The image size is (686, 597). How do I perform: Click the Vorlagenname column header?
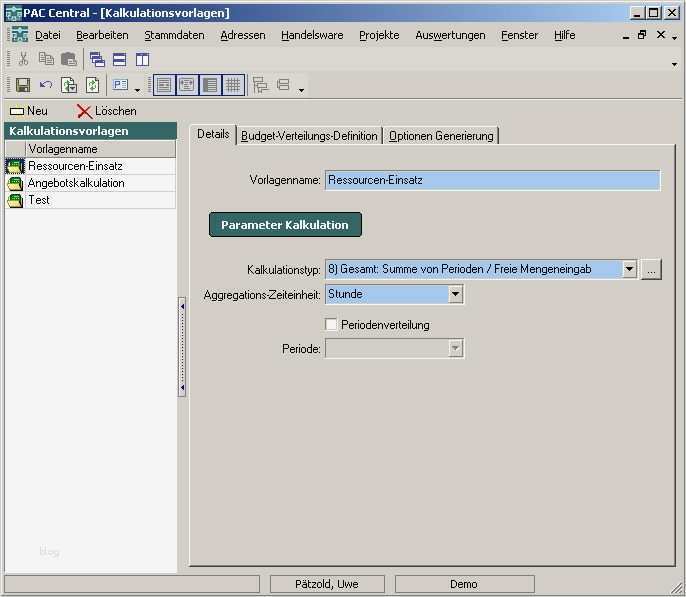coord(101,149)
